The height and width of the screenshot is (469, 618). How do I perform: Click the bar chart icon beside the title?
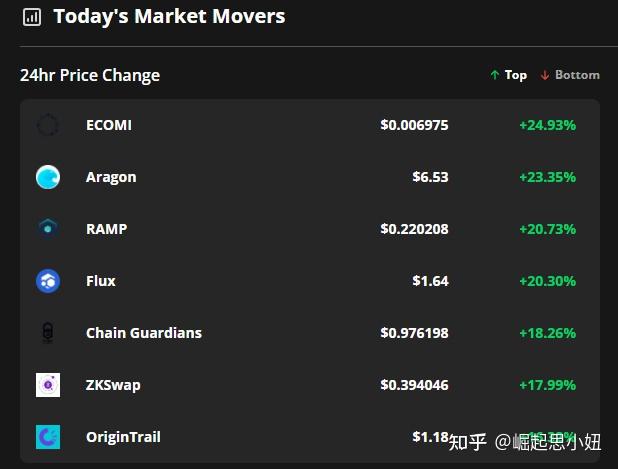32,17
